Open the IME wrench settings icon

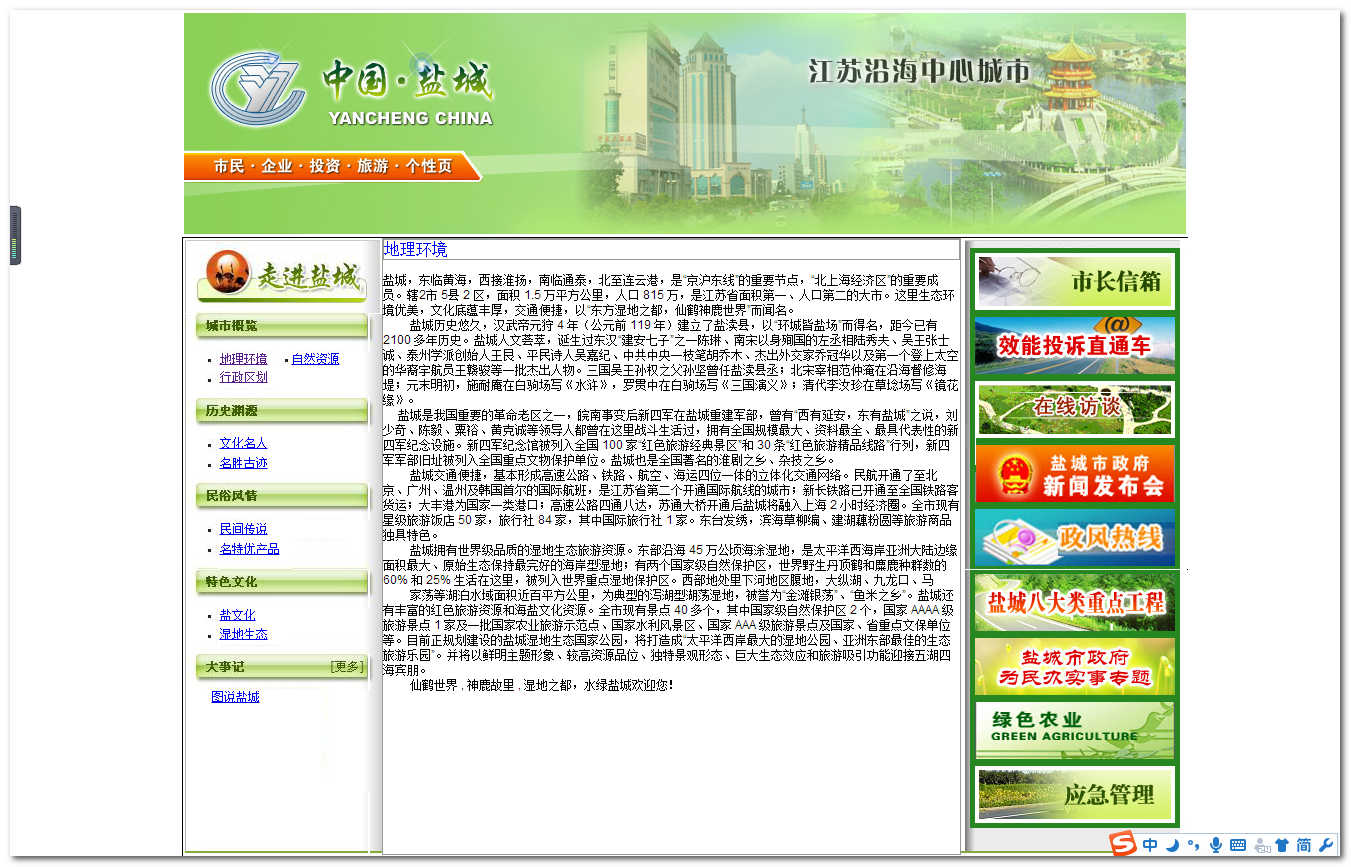tap(1326, 845)
